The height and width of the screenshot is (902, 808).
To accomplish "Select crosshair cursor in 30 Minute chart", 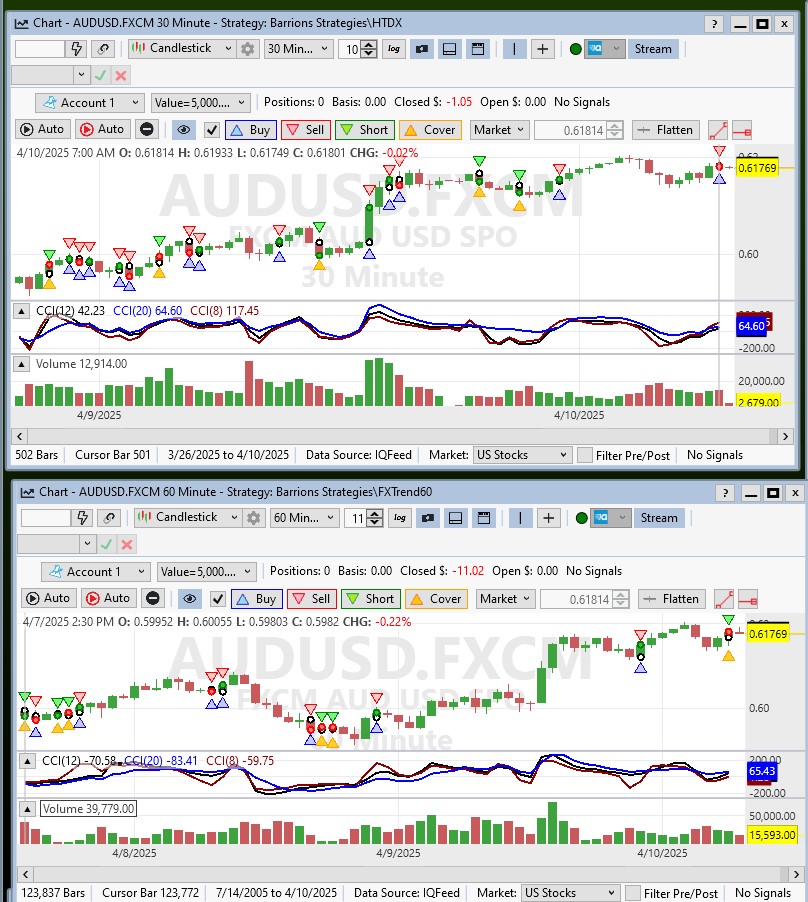I will (542, 49).
